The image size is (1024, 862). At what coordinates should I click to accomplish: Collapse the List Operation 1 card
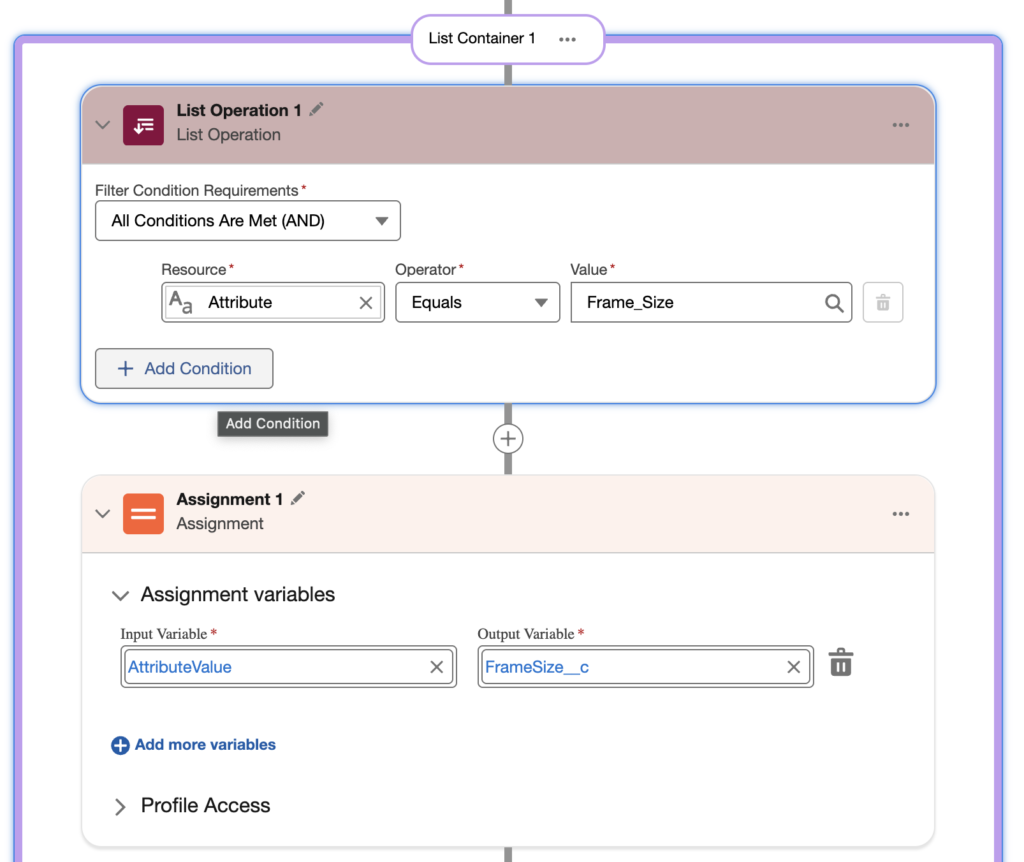(103, 124)
